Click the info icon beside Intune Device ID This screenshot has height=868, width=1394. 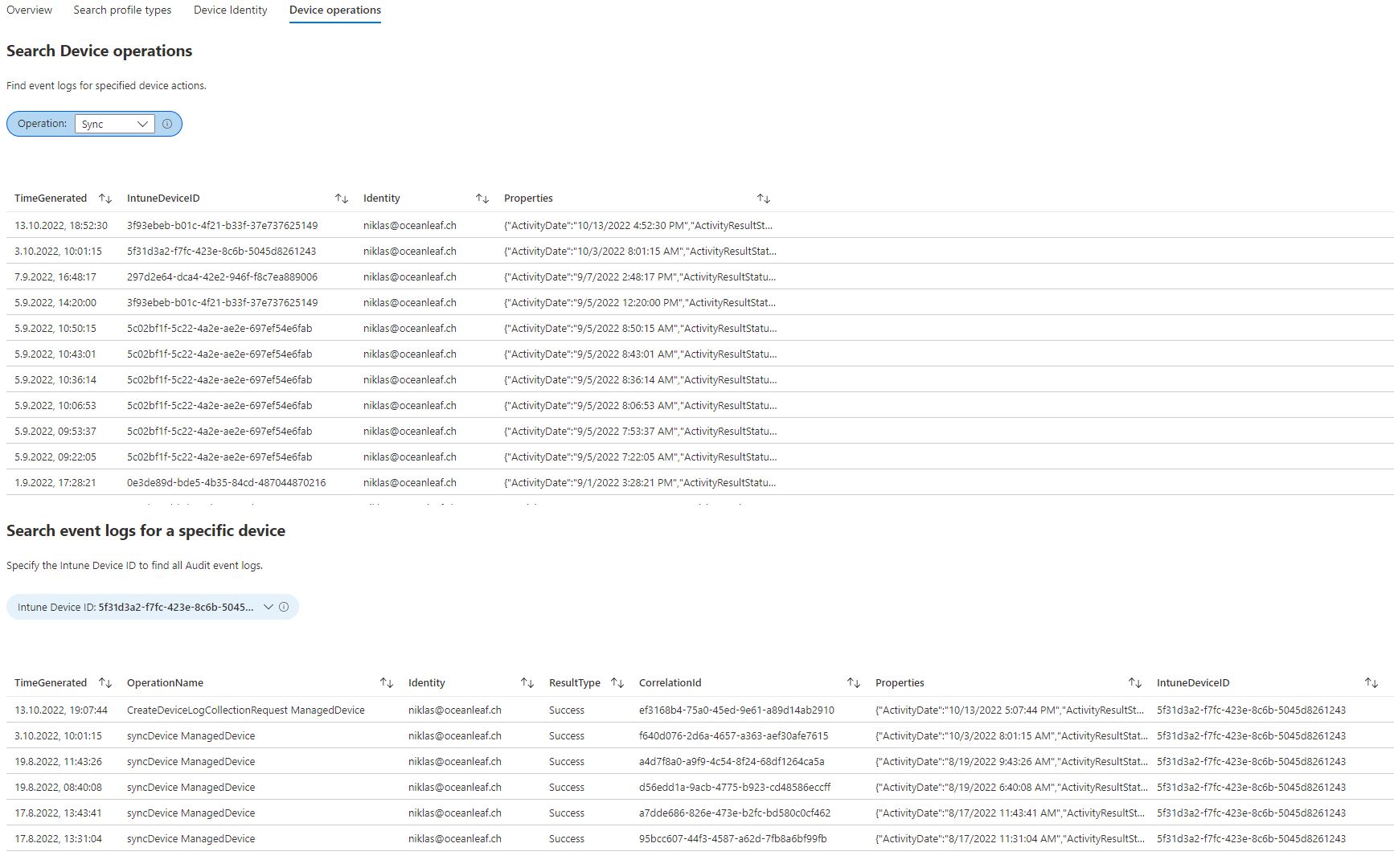(x=284, y=607)
